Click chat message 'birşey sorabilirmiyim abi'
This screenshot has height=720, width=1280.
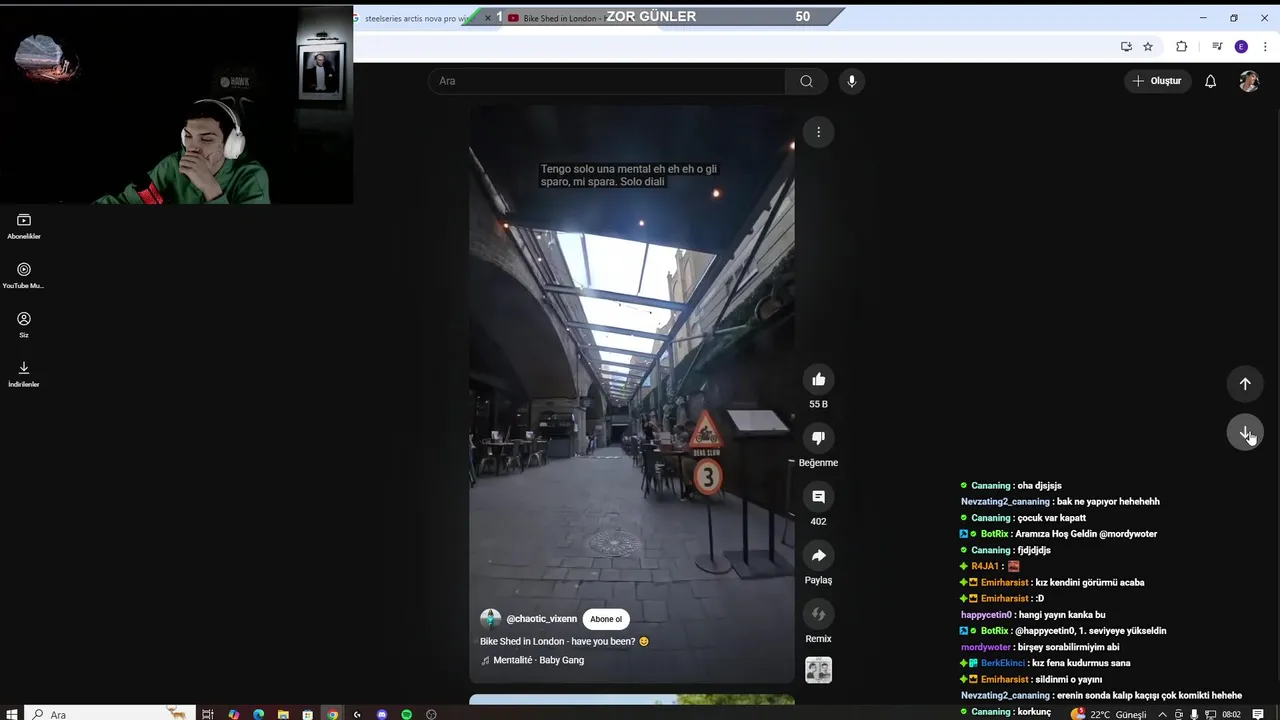coord(1068,647)
